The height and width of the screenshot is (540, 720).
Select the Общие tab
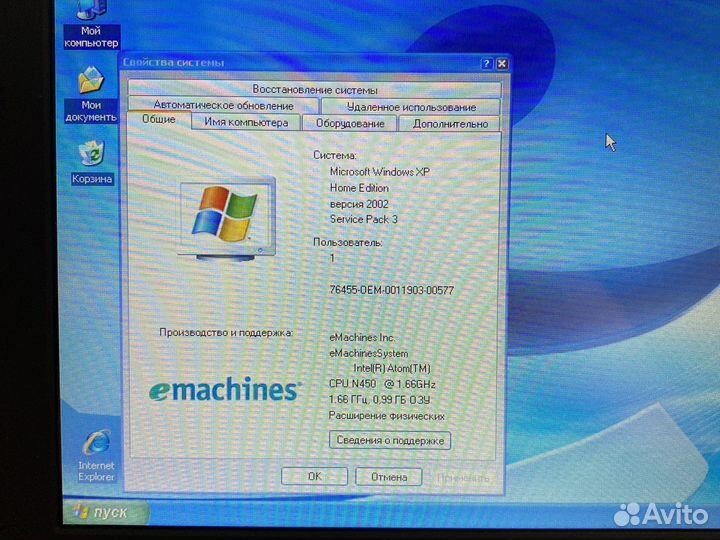[159, 119]
